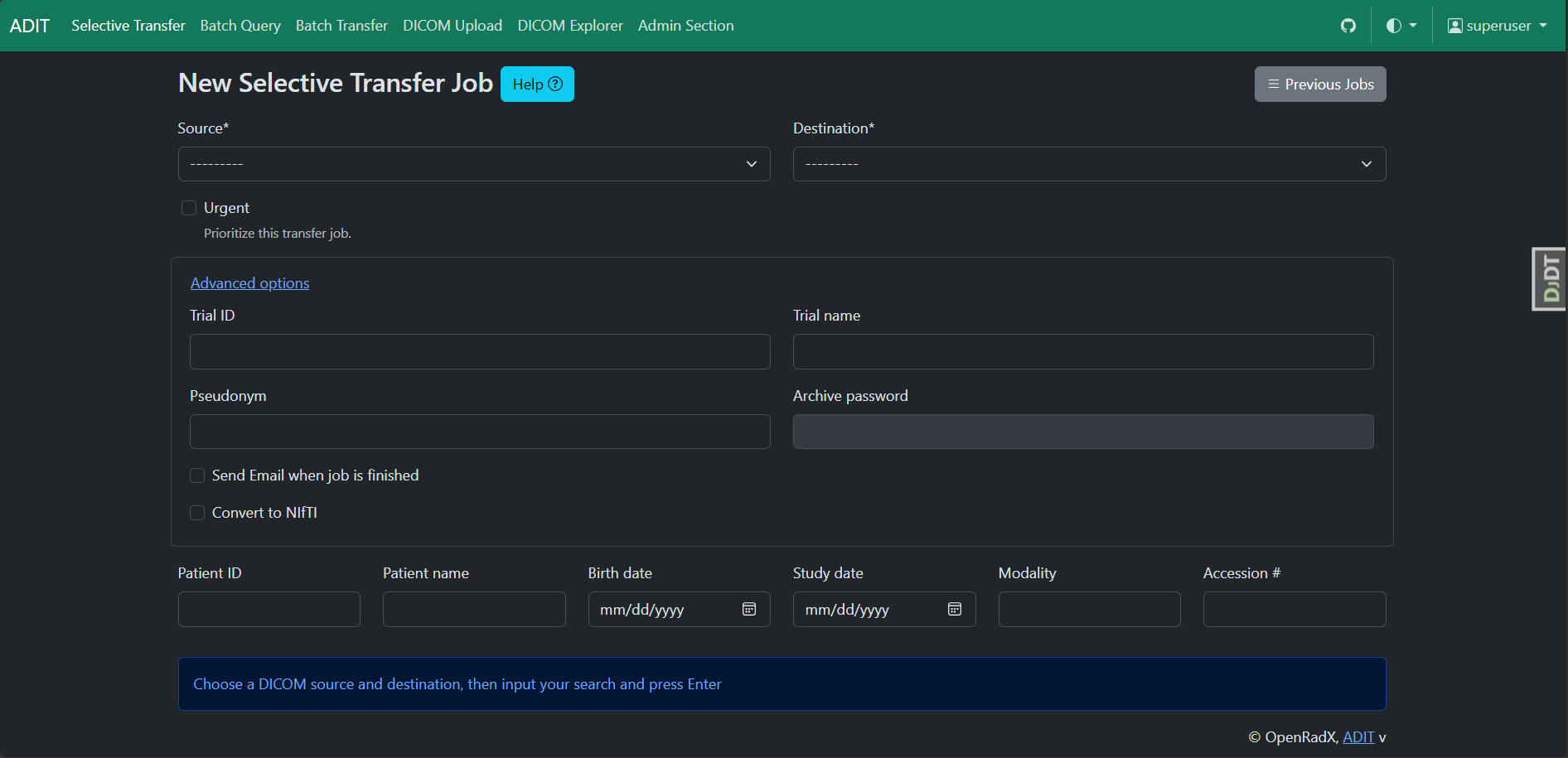Click the superuser avatar icon

[1454, 26]
